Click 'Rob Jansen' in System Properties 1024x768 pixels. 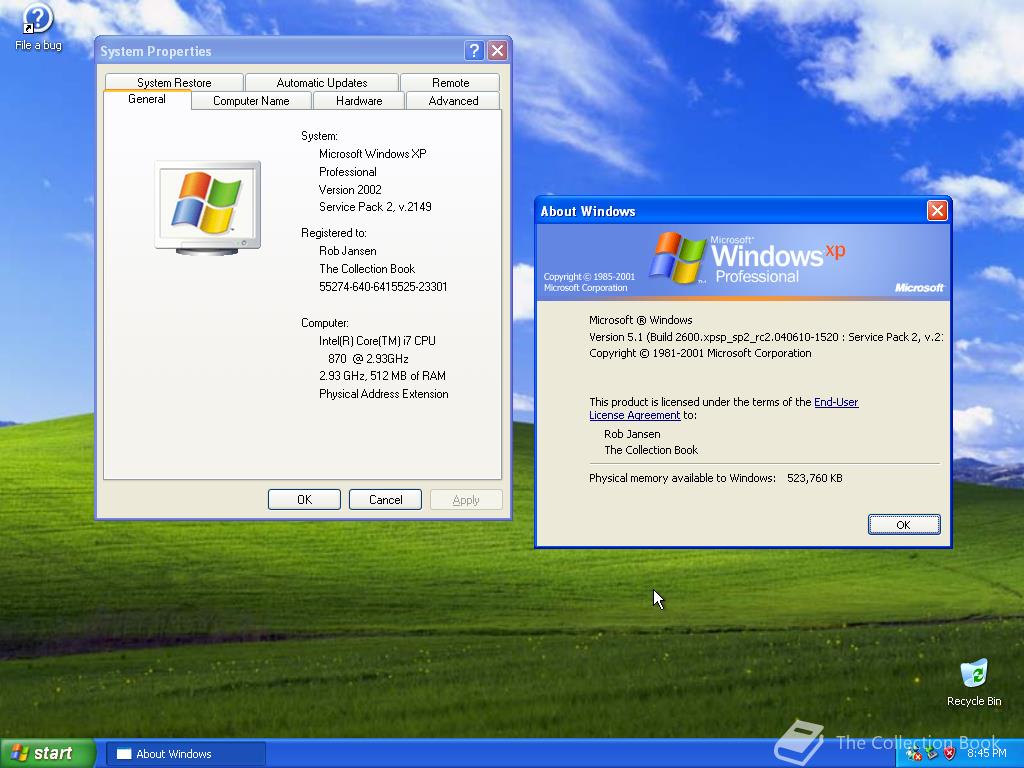[x=347, y=251]
